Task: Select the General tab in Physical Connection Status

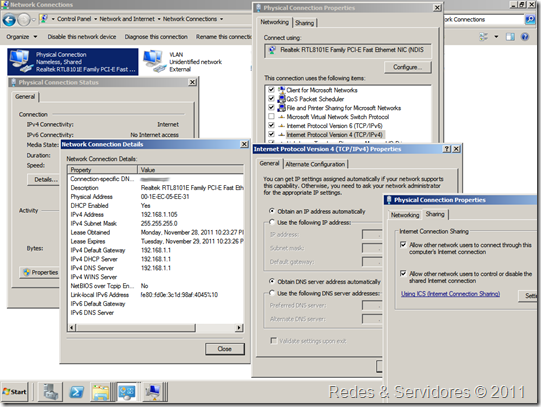Action: pyautogui.click(x=25, y=97)
